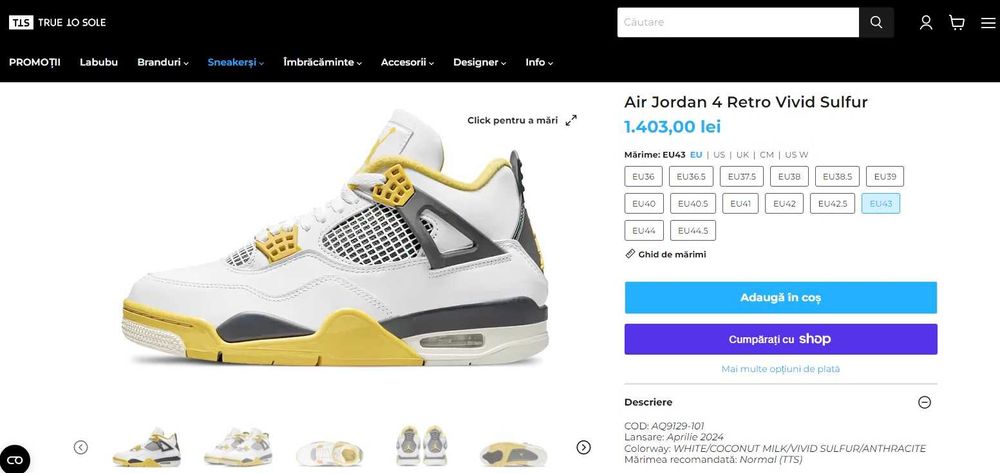The height and width of the screenshot is (473, 1000).
Task: Select the shoe sole thumbnail image
Action: pyautogui.click(x=514, y=452)
